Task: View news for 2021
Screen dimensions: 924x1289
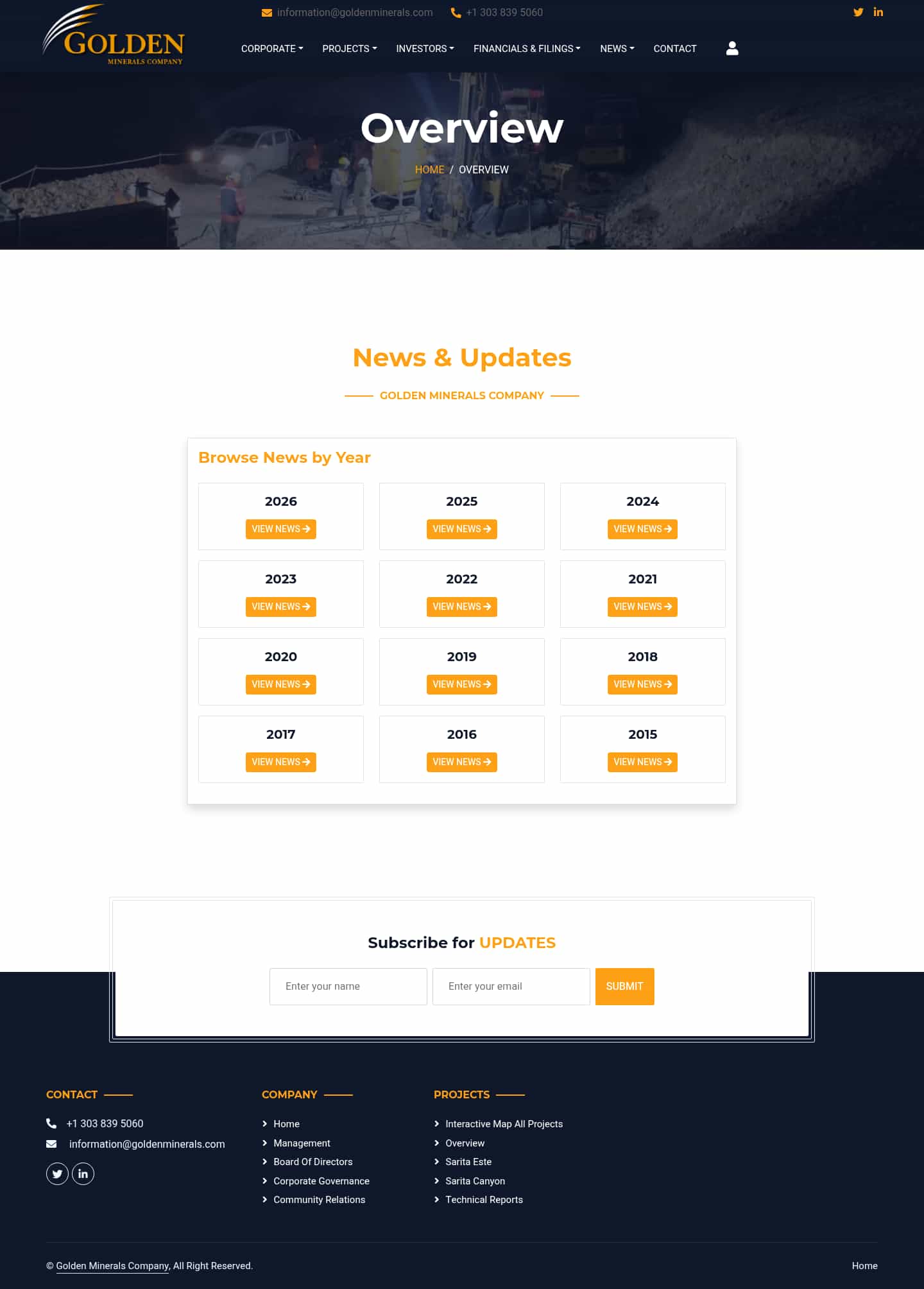Action: click(x=642, y=607)
